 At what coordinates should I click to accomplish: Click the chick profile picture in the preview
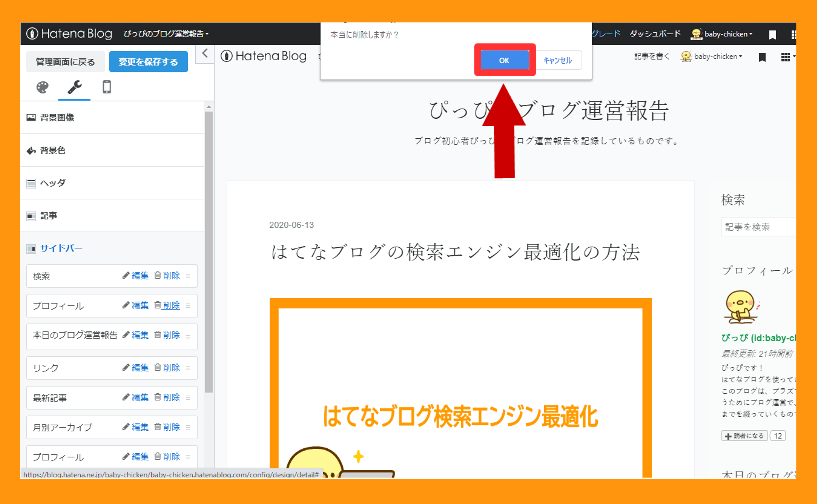(x=740, y=307)
